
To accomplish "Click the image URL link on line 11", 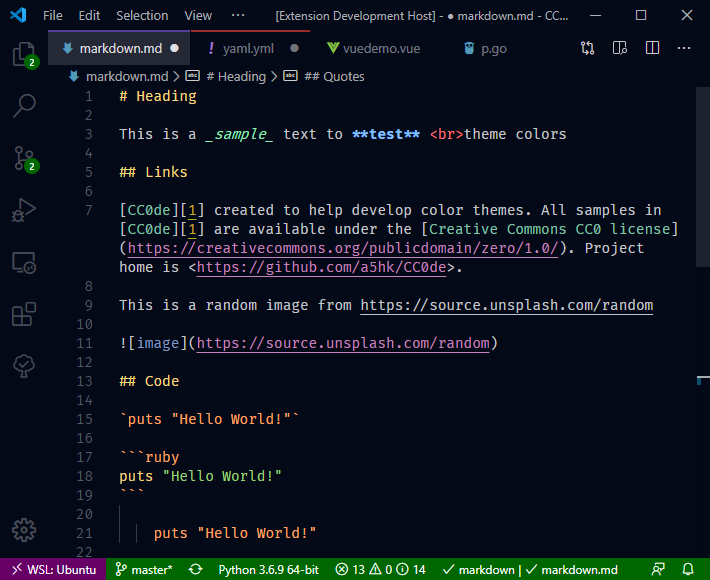I will coord(343,343).
